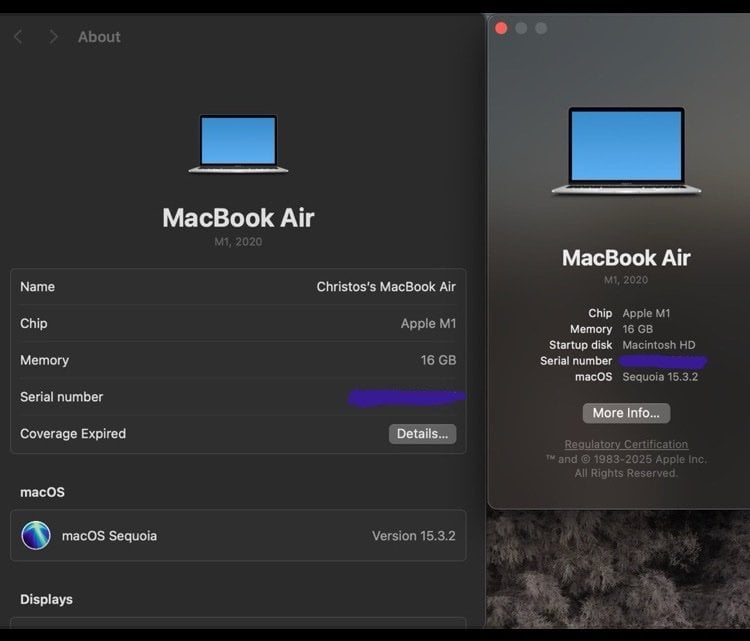Click Sequoia 15.3.2 in About This Mac

click(x=660, y=377)
